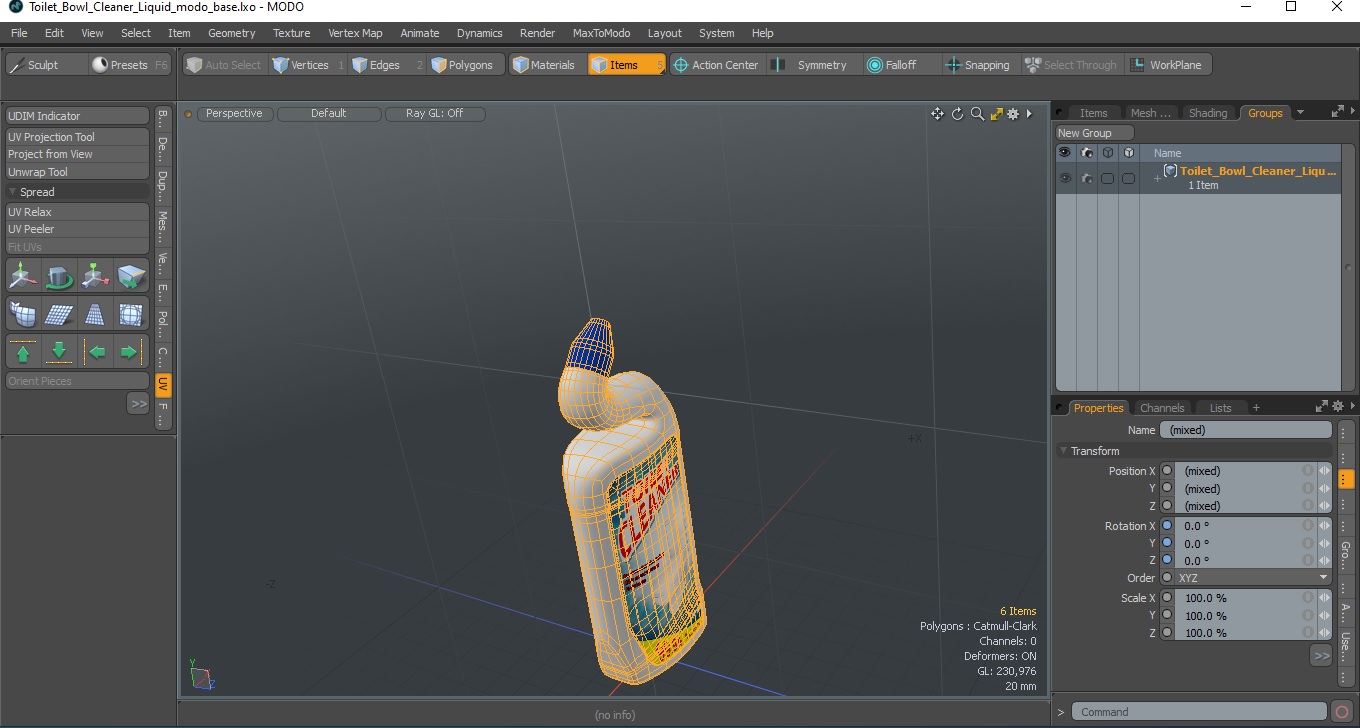1360x728 pixels.
Task: Click the UV rotate cube icon
Action: pos(59,276)
